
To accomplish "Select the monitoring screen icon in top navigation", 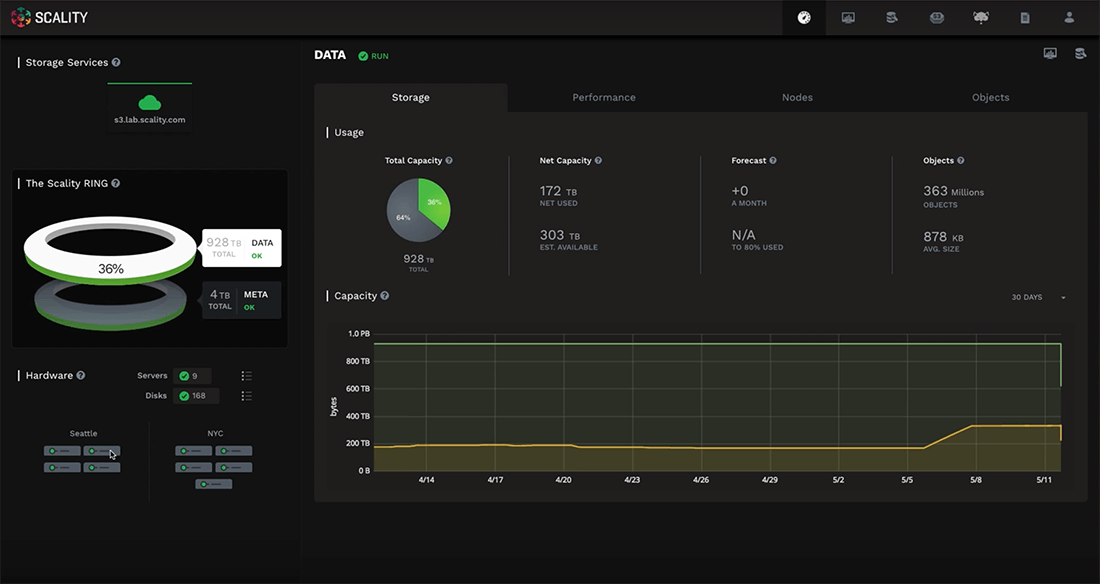I will [x=847, y=17].
